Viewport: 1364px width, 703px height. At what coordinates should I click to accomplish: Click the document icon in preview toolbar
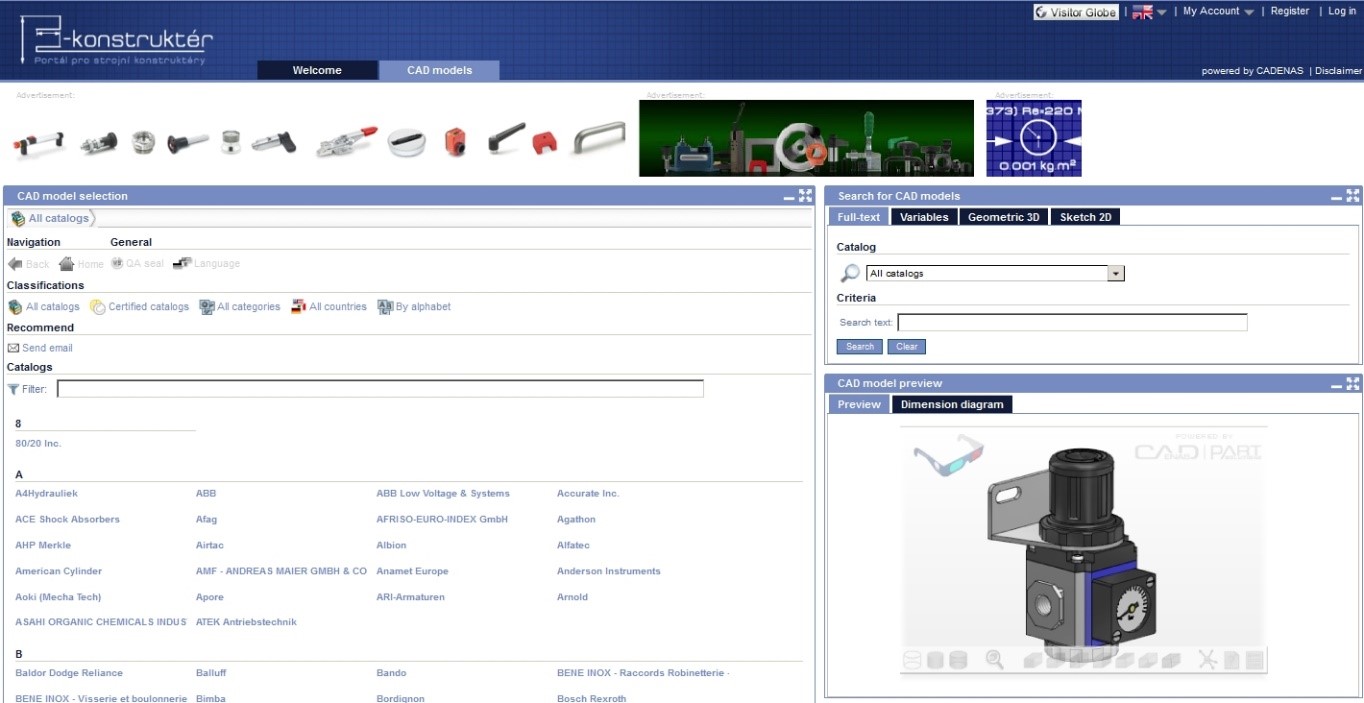pyautogui.click(x=1232, y=660)
